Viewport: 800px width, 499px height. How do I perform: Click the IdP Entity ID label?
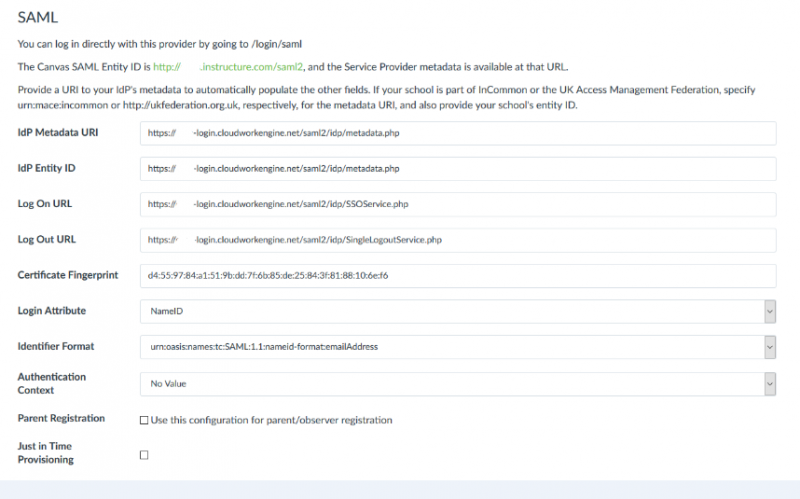[46, 168]
